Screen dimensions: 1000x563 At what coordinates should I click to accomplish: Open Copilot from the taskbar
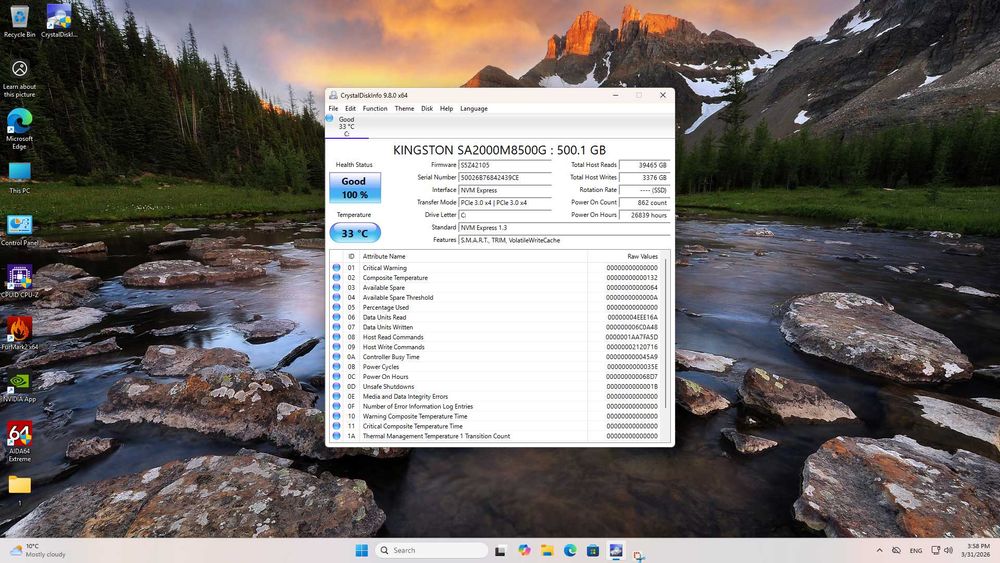tap(524, 550)
